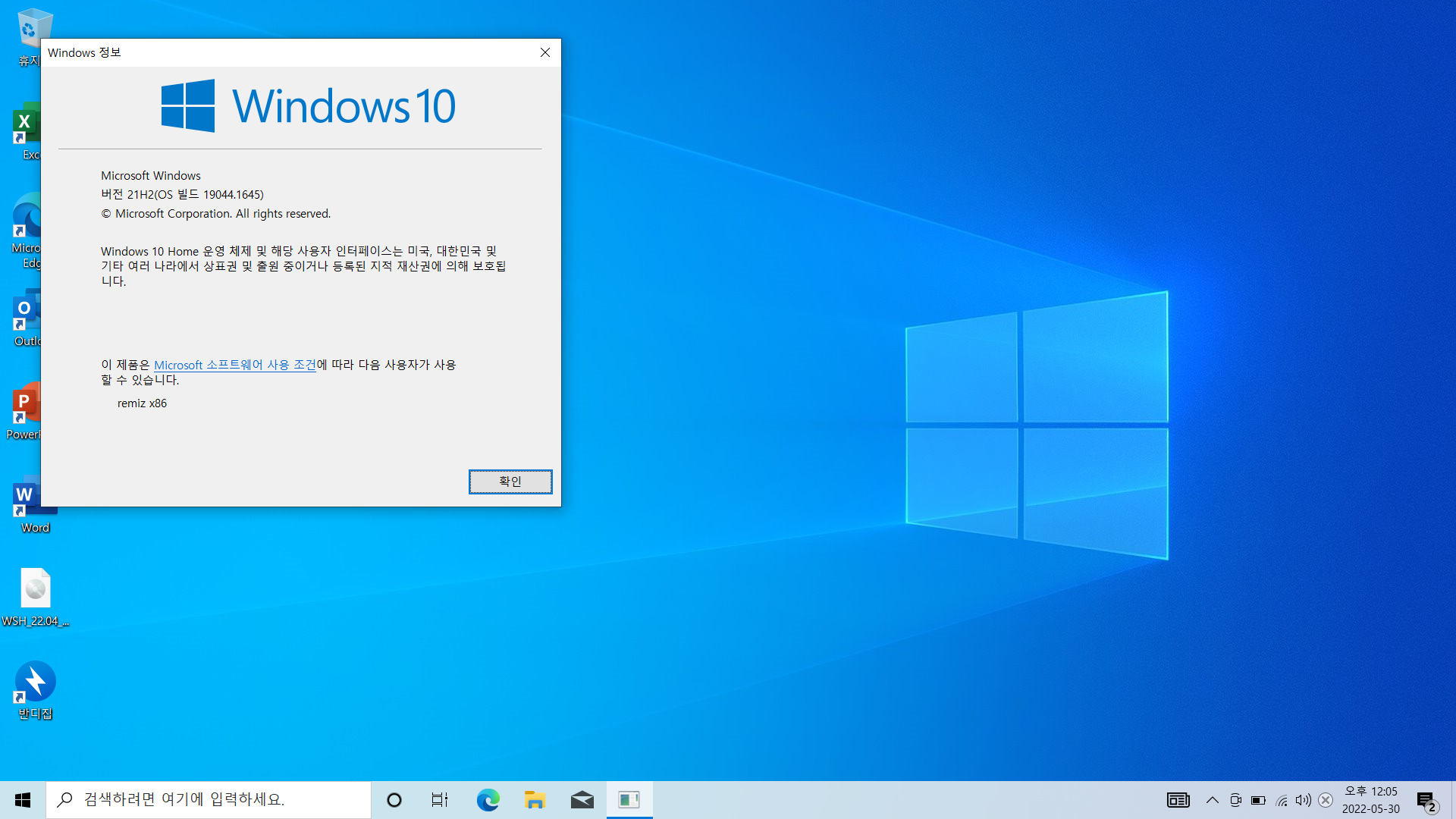Click the 'Microsoft Windows' heading text
This screenshot has width=1456, height=819.
(x=151, y=176)
